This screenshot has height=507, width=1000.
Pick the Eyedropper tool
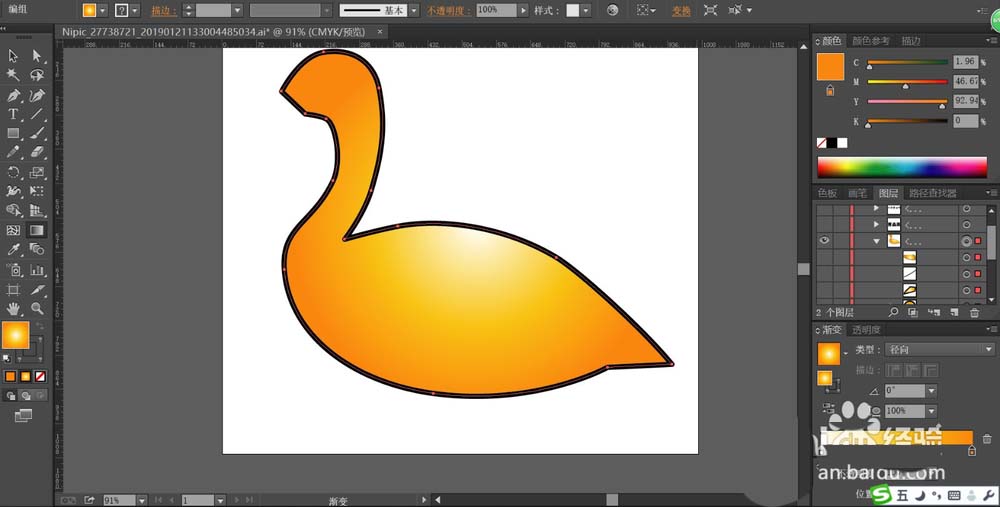click(13, 250)
